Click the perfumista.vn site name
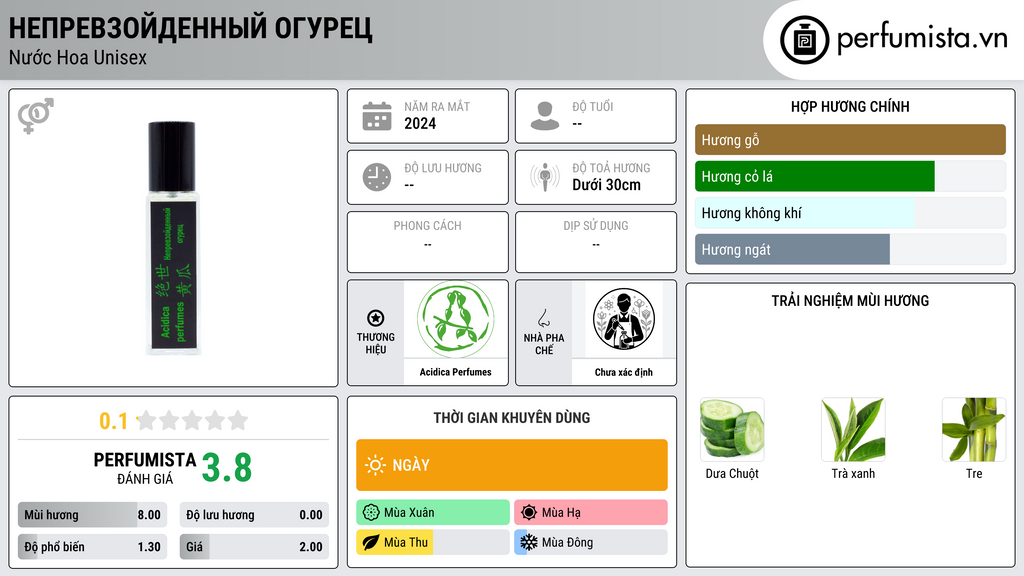 (x=922, y=39)
